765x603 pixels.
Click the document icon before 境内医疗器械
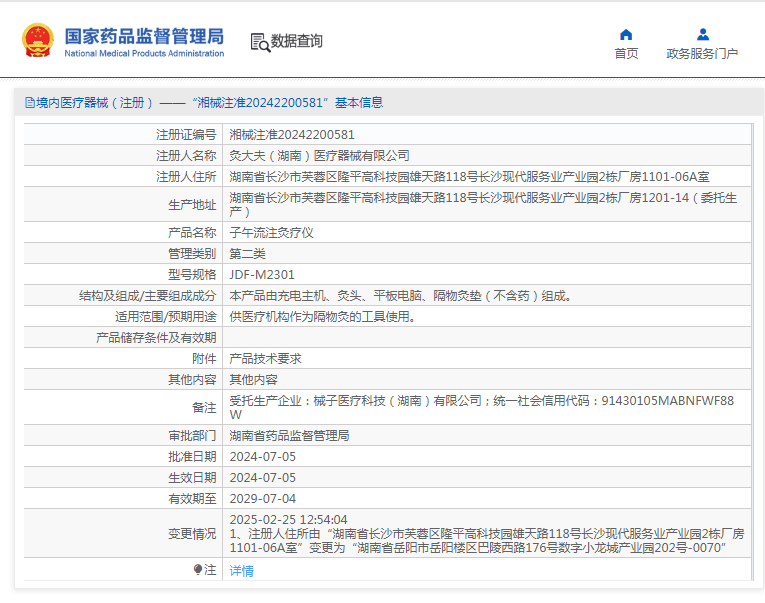pyautogui.click(x=30, y=102)
